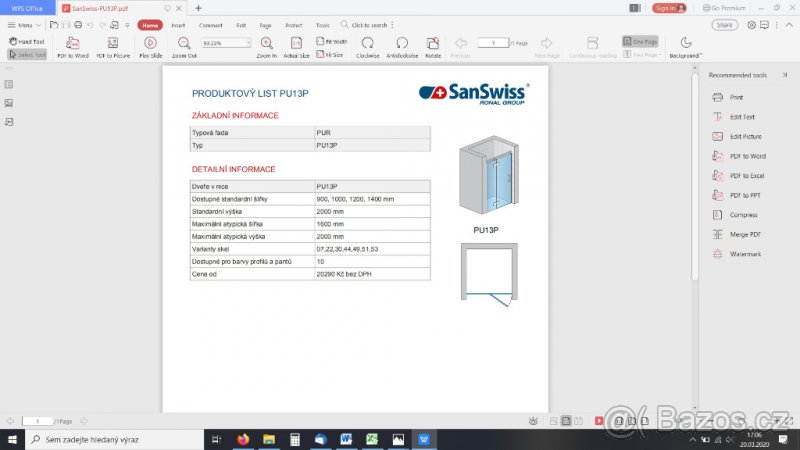The height and width of the screenshot is (450, 800).
Task: Toggle Fit Width page scaling
Action: point(331,42)
